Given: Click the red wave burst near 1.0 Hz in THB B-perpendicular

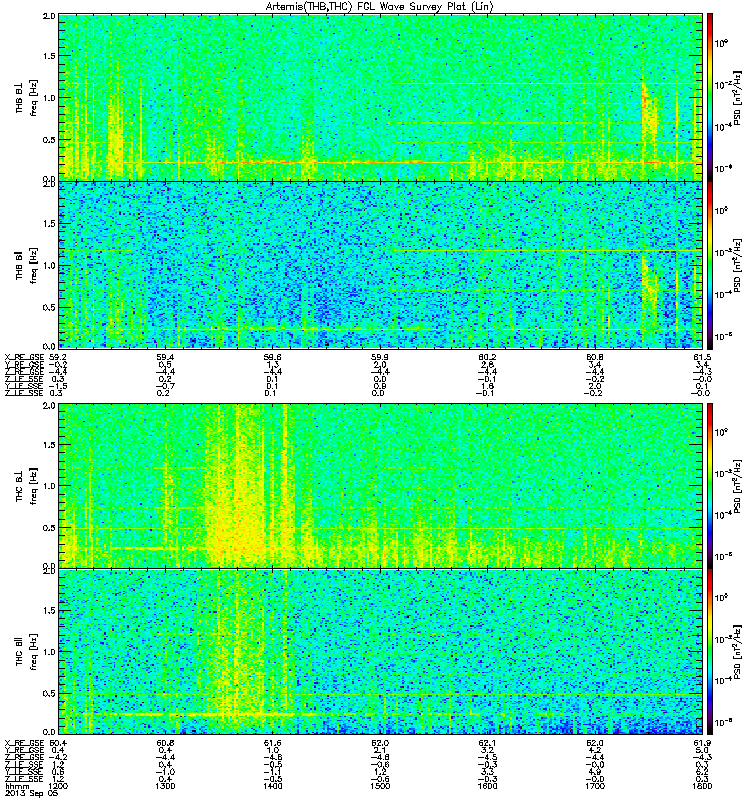Looking at the screenshot, I should pos(644,97).
